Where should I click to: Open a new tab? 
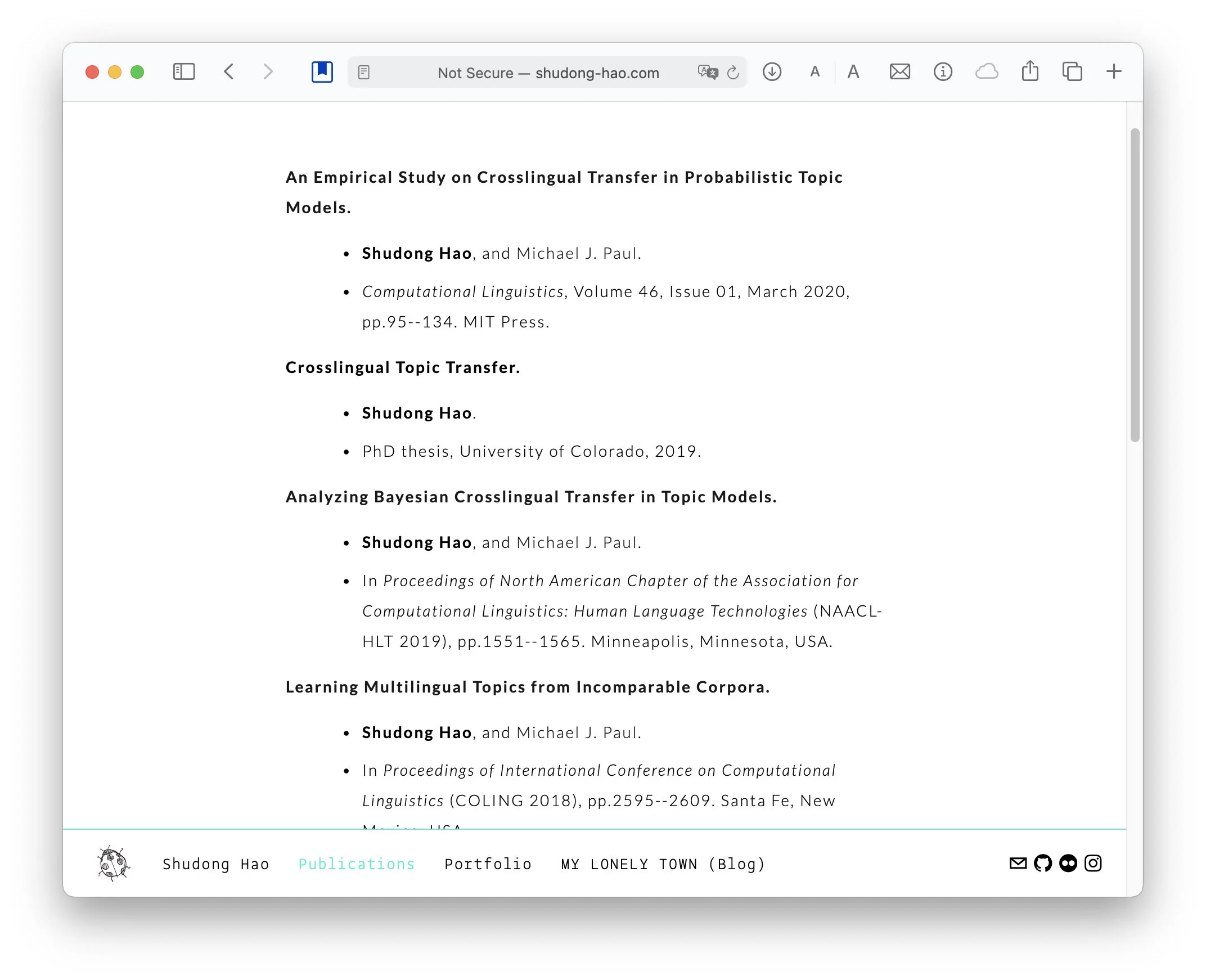coord(1113,71)
